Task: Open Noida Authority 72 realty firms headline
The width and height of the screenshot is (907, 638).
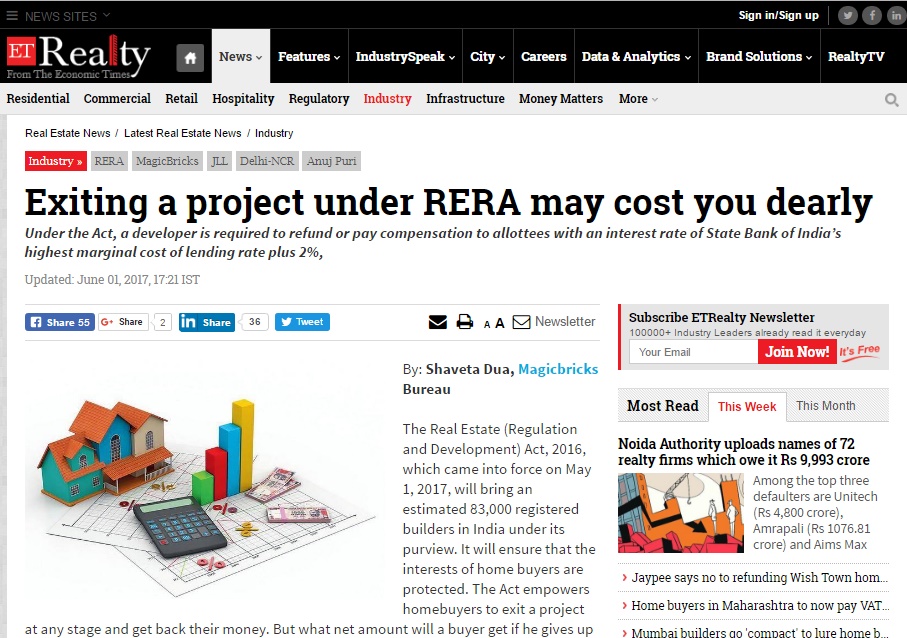Action: 743,452
